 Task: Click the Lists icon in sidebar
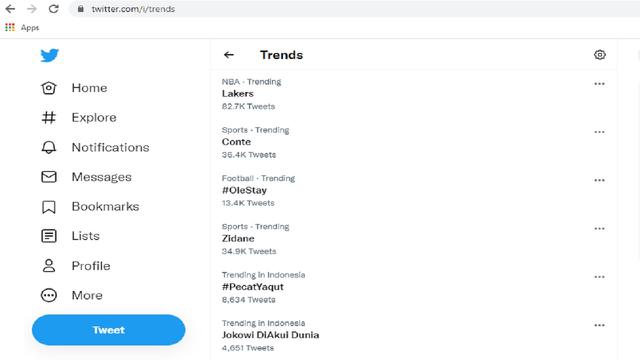click(x=49, y=236)
